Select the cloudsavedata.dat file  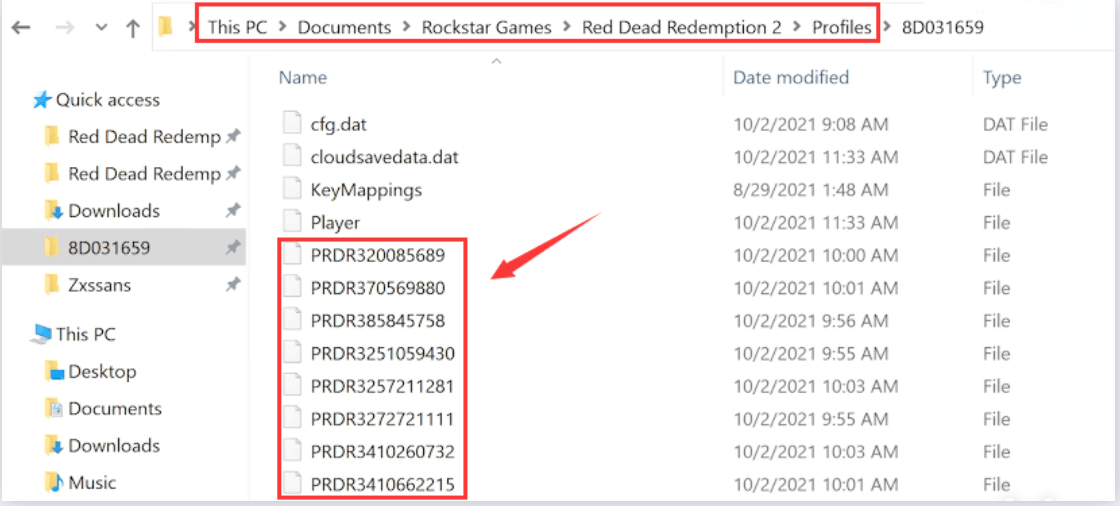pos(384,157)
